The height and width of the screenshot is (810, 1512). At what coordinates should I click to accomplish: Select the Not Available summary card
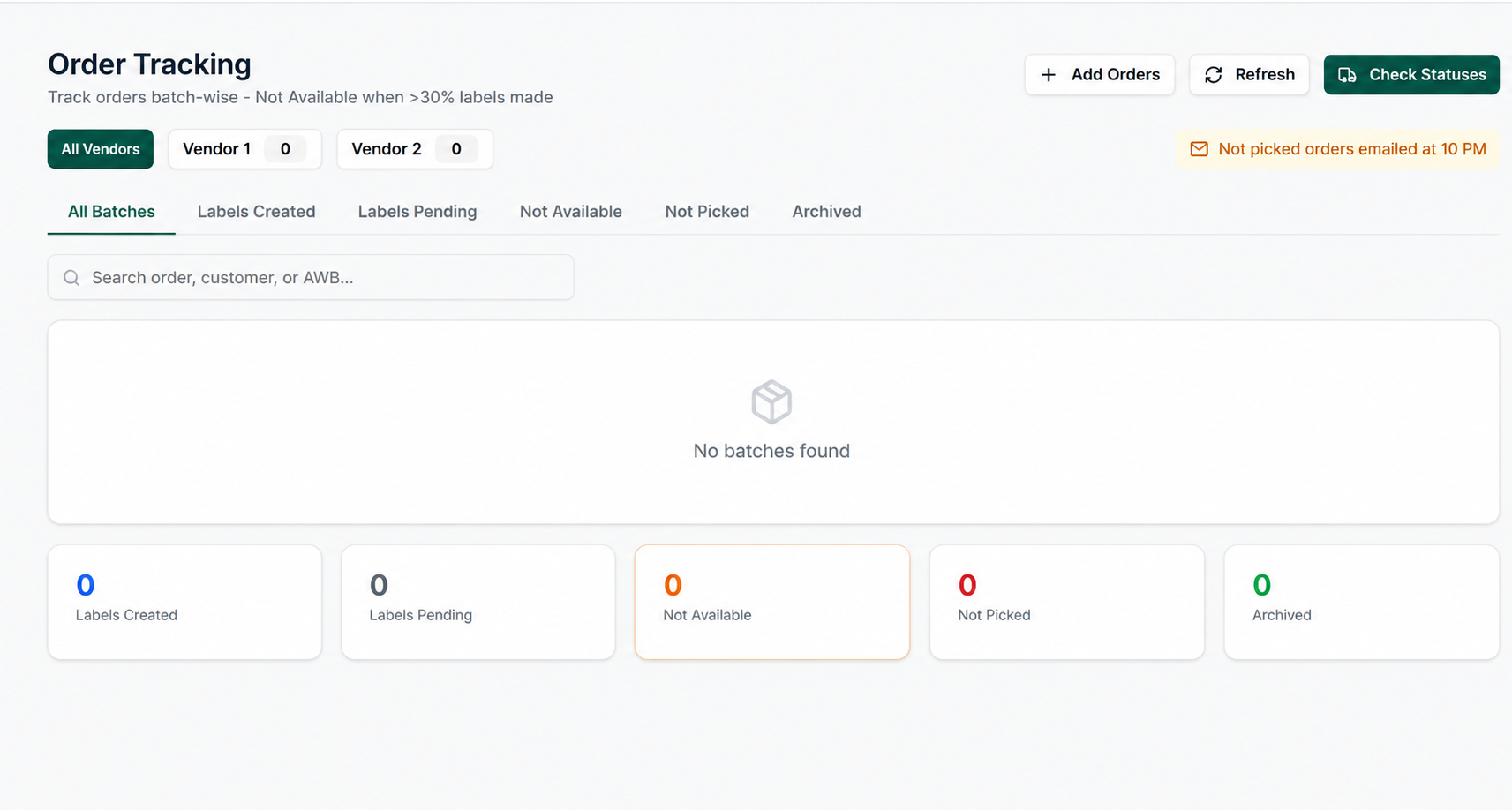(772, 602)
